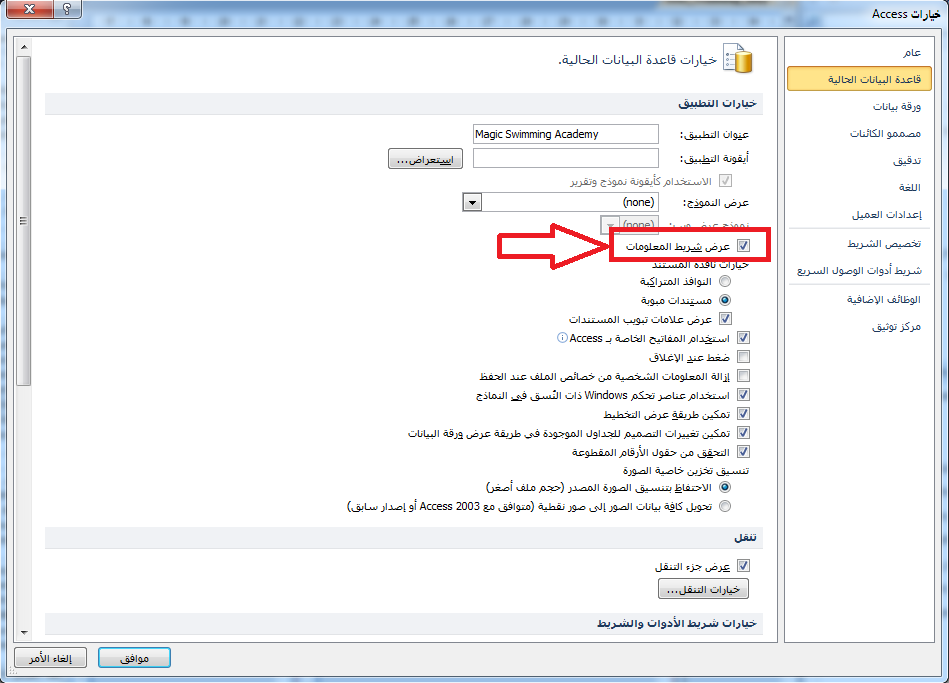
Task: Check "إزالة المعلومات الشخصية من خصائص الملف" option
Action: click(743, 375)
